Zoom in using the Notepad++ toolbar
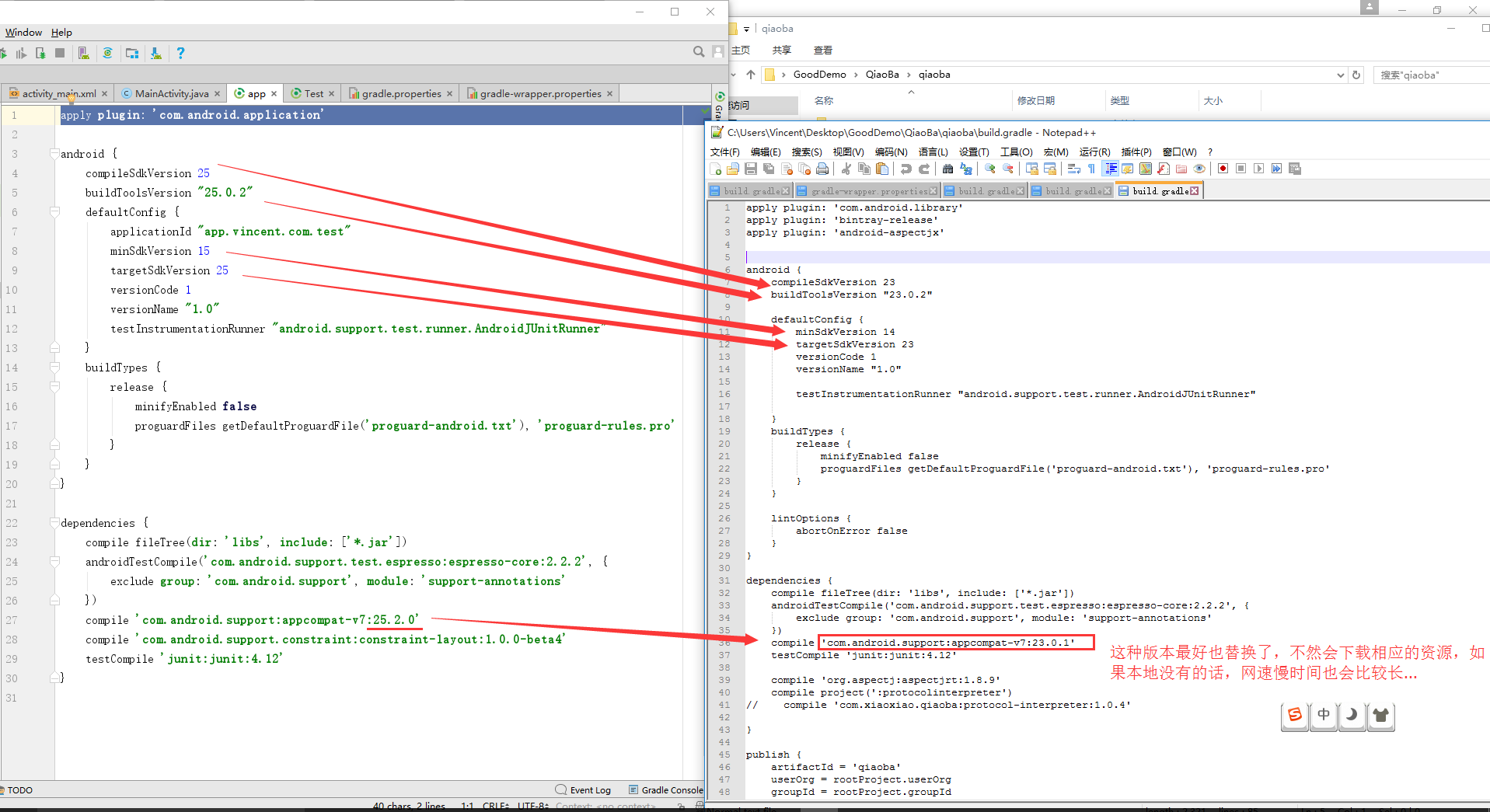The height and width of the screenshot is (812, 1490). click(x=989, y=169)
